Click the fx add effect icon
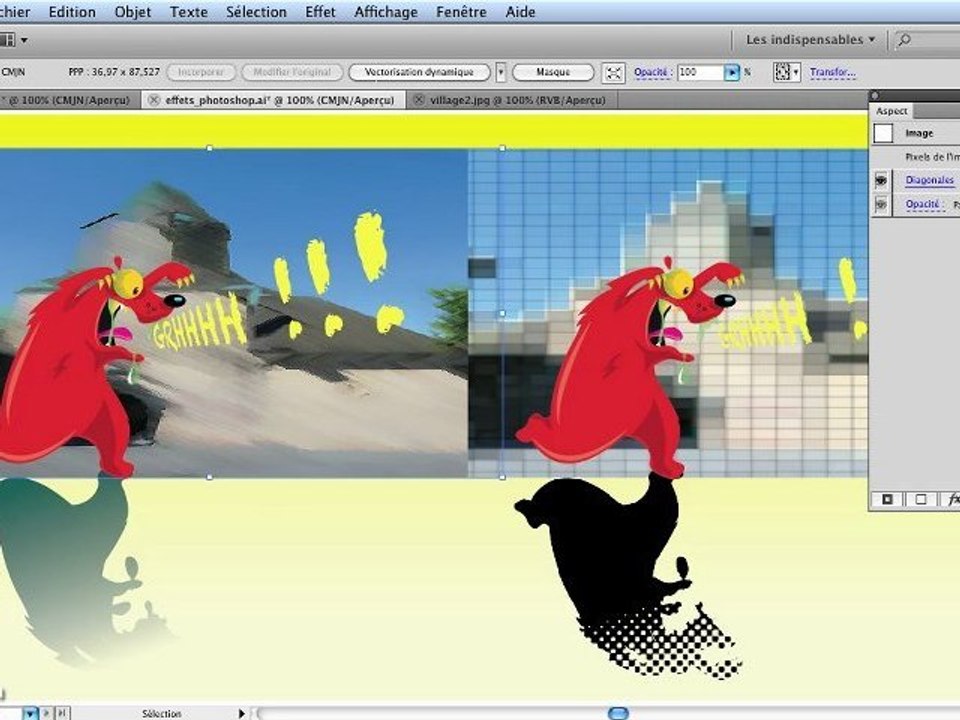This screenshot has height=720, width=960. coord(953,500)
